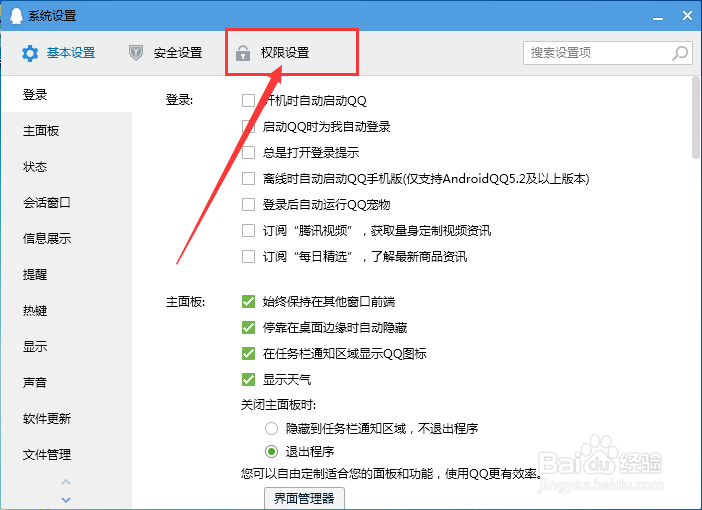Screen dimensions: 702x510
Task: Select 登录 in the sidebar
Action: [x=66, y=94]
